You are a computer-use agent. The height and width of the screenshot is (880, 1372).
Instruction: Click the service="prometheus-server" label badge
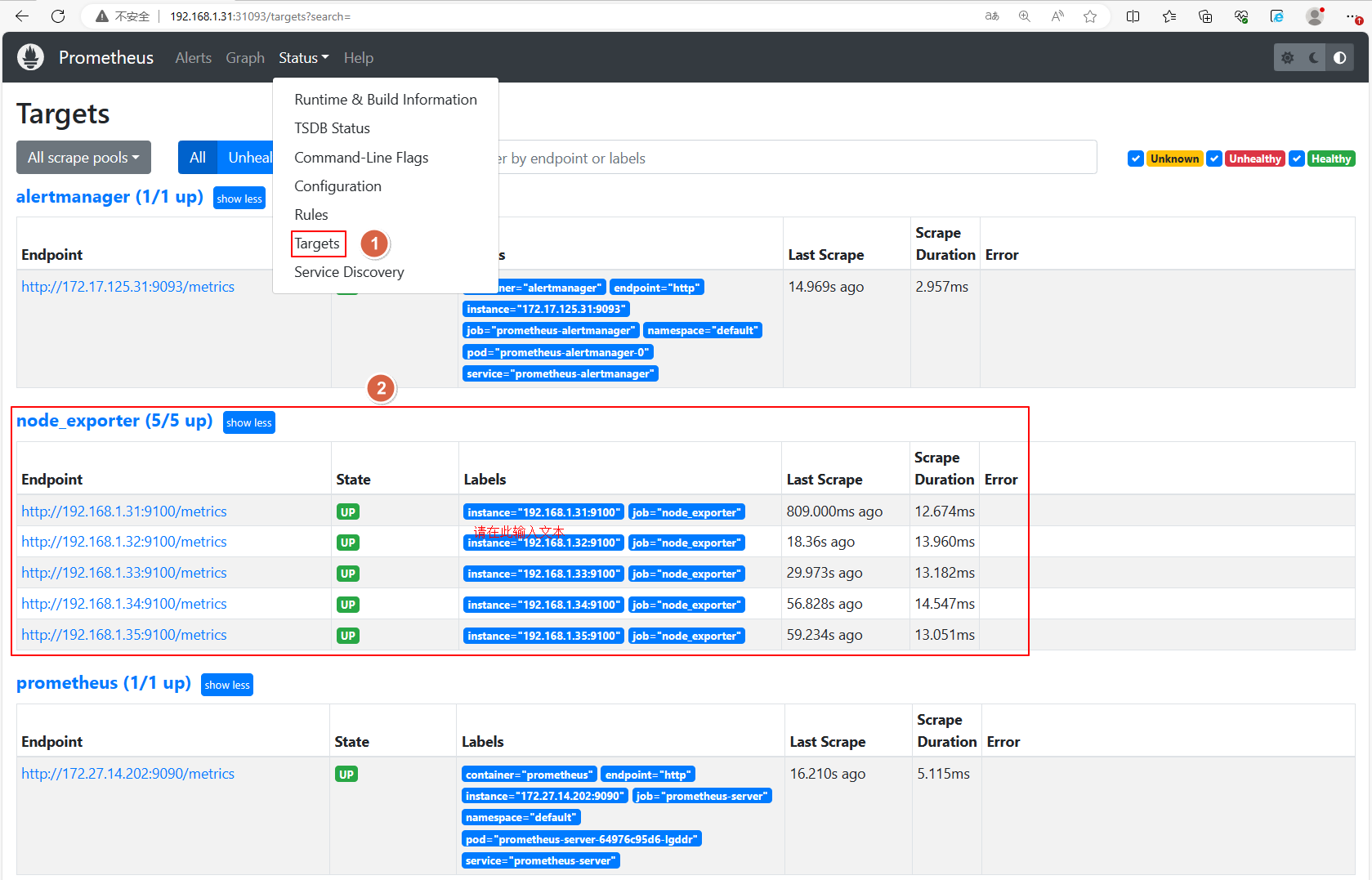pyautogui.click(x=541, y=860)
